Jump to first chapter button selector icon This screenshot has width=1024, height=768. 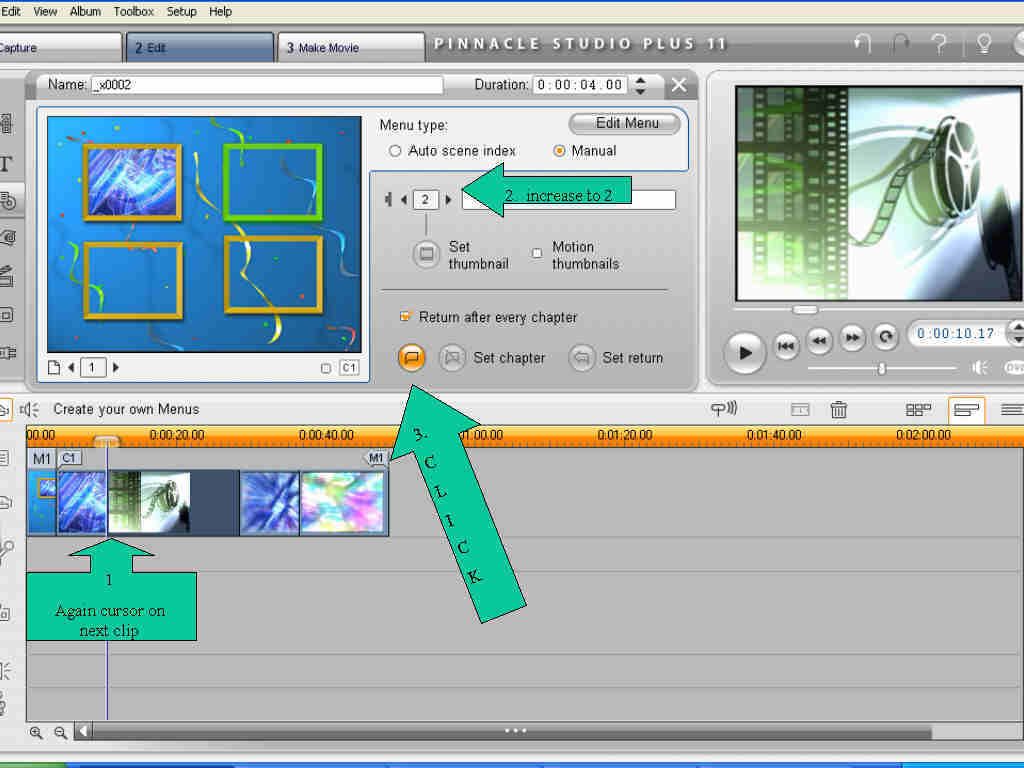click(388, 199)
